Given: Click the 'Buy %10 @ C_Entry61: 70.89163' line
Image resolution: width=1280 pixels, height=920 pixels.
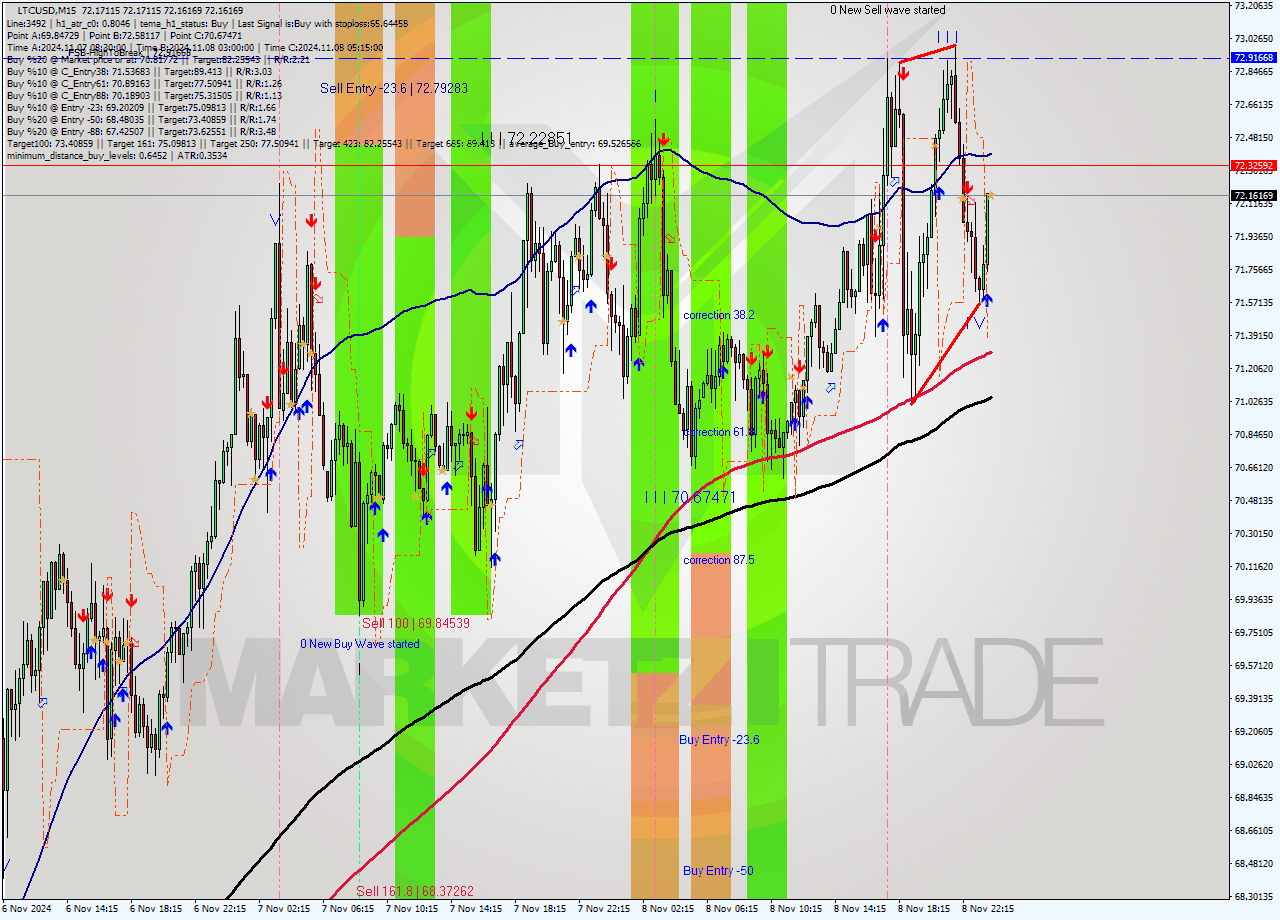Looking at the screenshot, I should [x=143, y=83].
